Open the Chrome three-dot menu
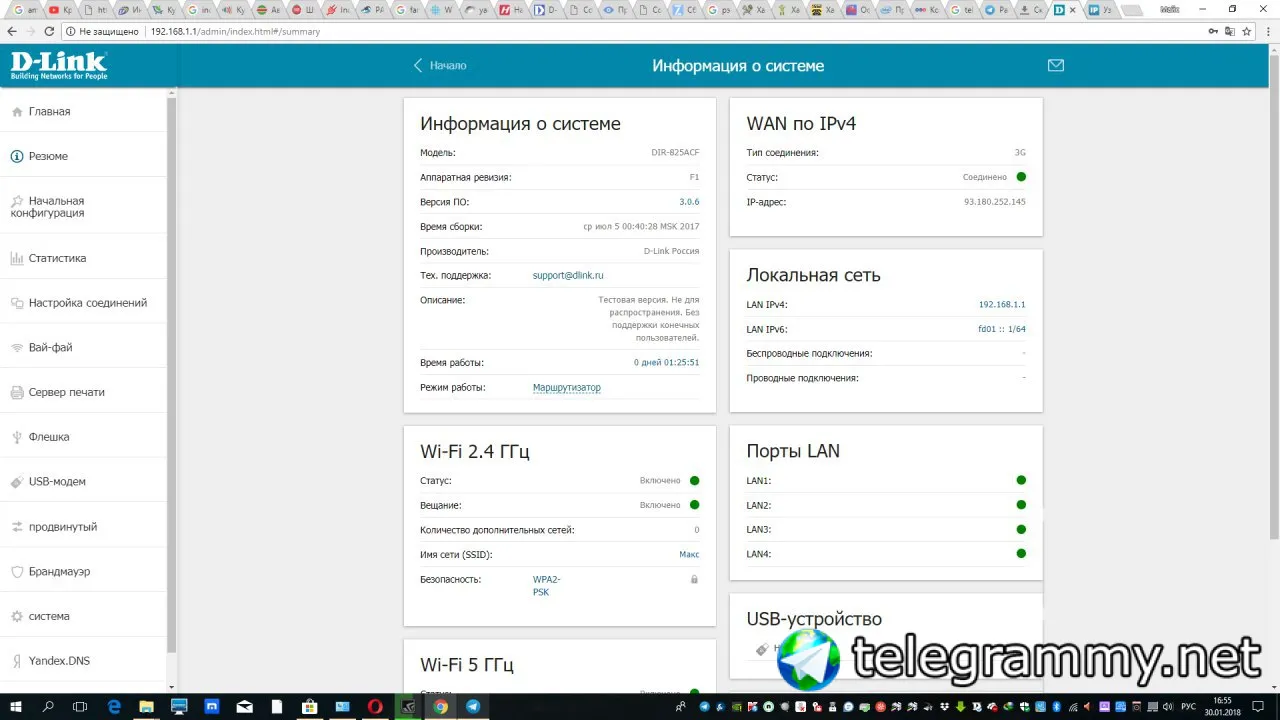This screenshot has height=720, width=1280. [x=1268, y=32]
